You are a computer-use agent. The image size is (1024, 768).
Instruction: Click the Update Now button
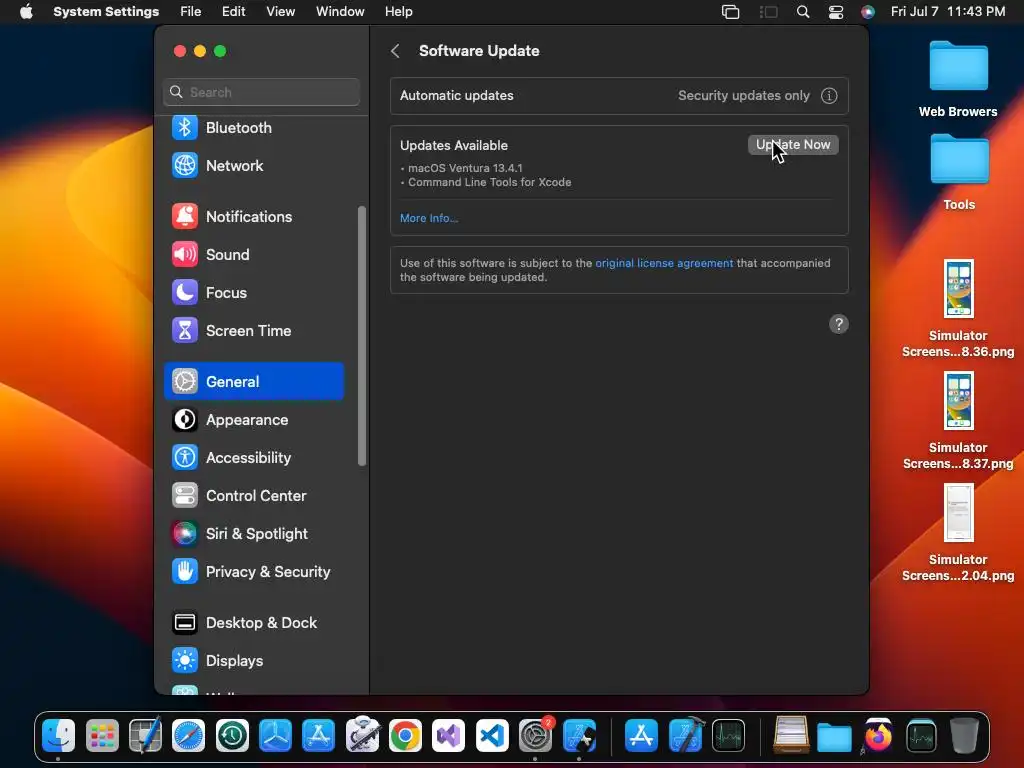point(793,145)
